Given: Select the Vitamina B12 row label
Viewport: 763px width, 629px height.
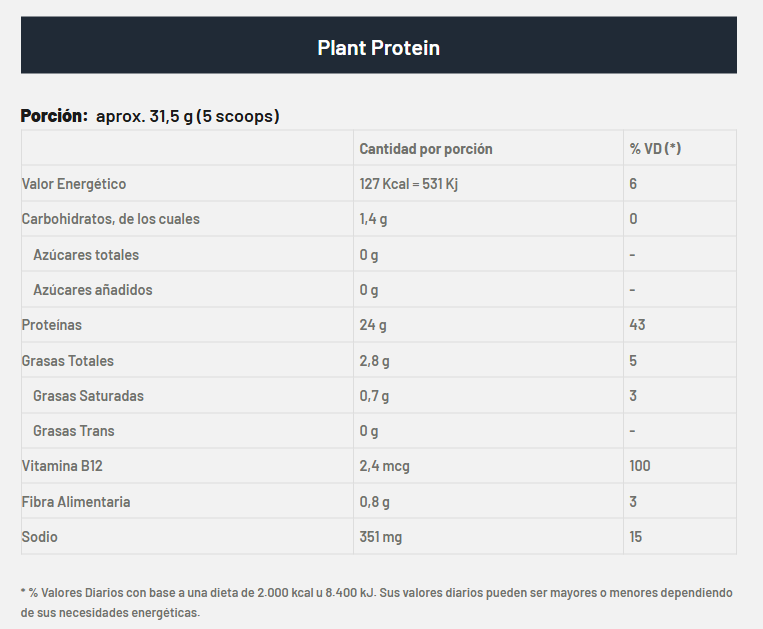Looking at the screenshot, I should [62, 466].
